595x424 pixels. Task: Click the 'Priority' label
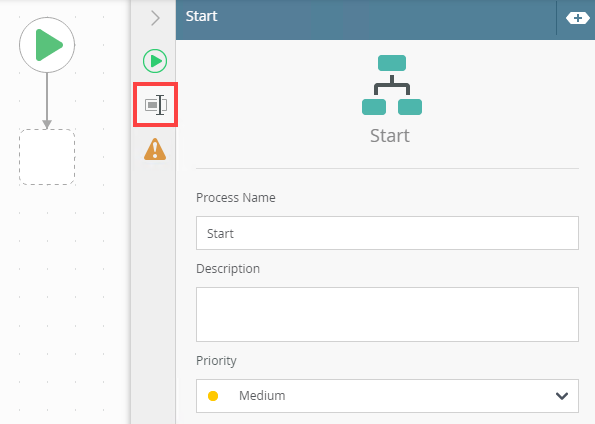pyautogui.click(x=216, y=361)
